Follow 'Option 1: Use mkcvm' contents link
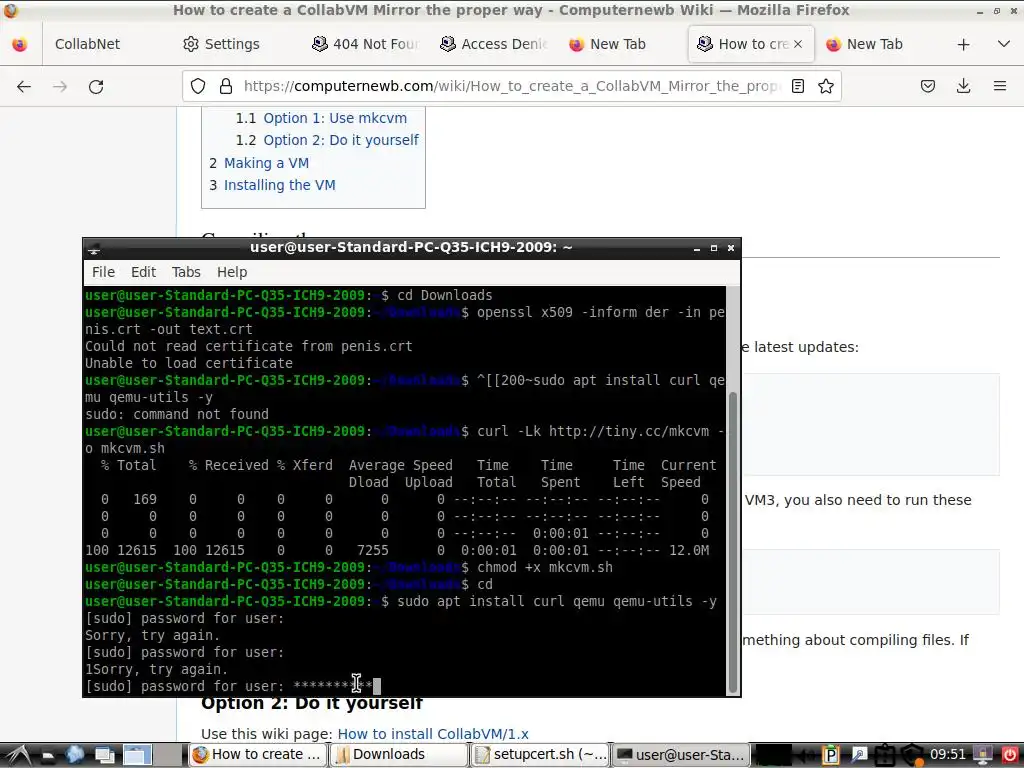This screenshot has height=768, width=1024. (x=335, y=118)
